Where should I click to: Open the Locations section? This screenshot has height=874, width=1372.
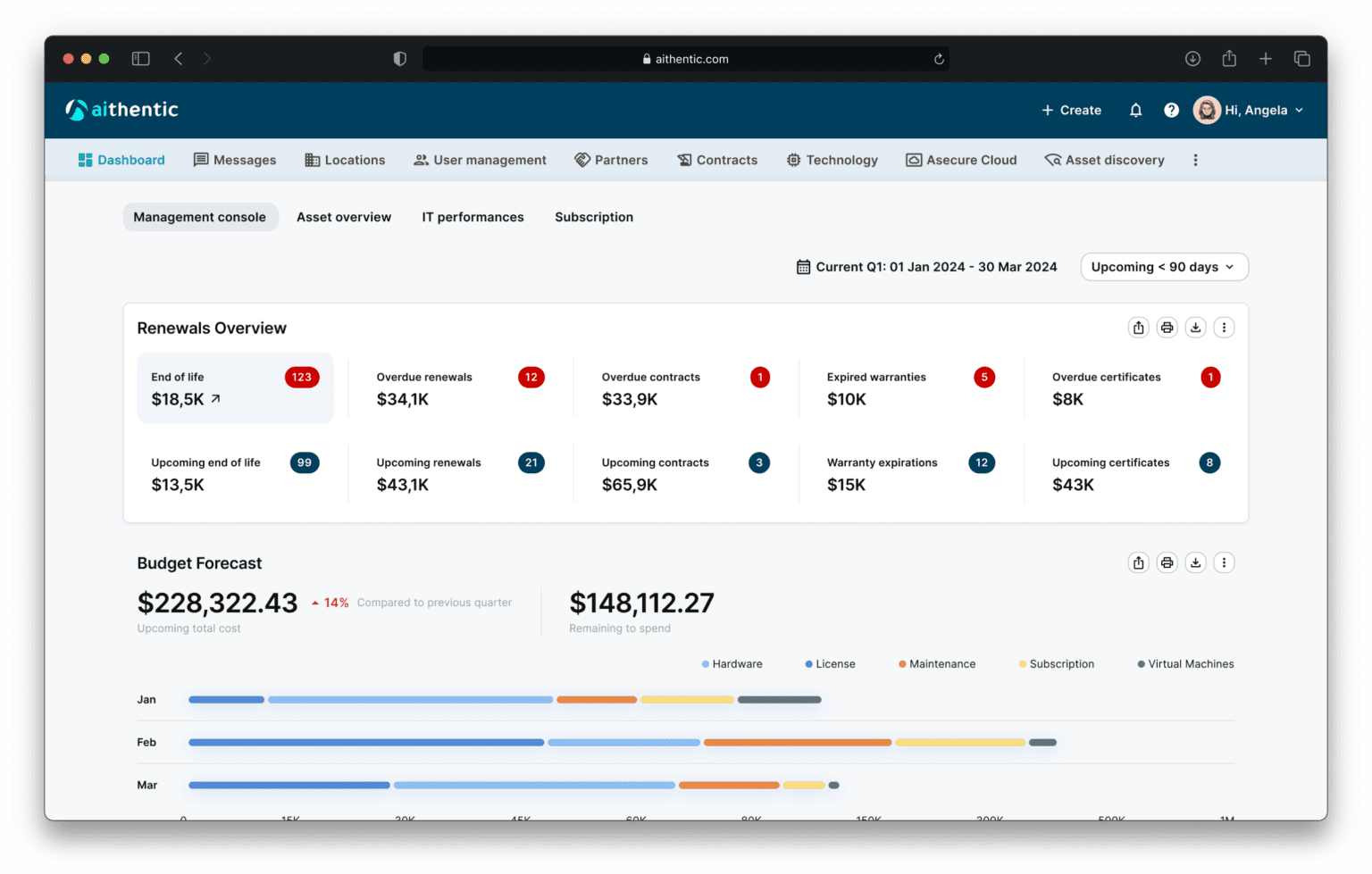(x=345, y=160)
